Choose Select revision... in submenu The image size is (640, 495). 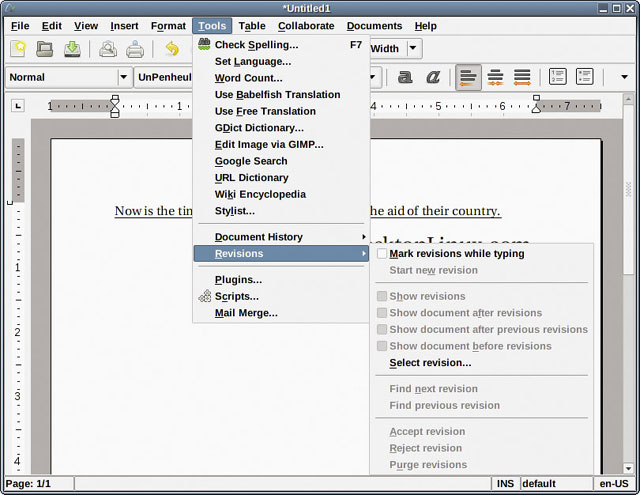coord(482,363)
